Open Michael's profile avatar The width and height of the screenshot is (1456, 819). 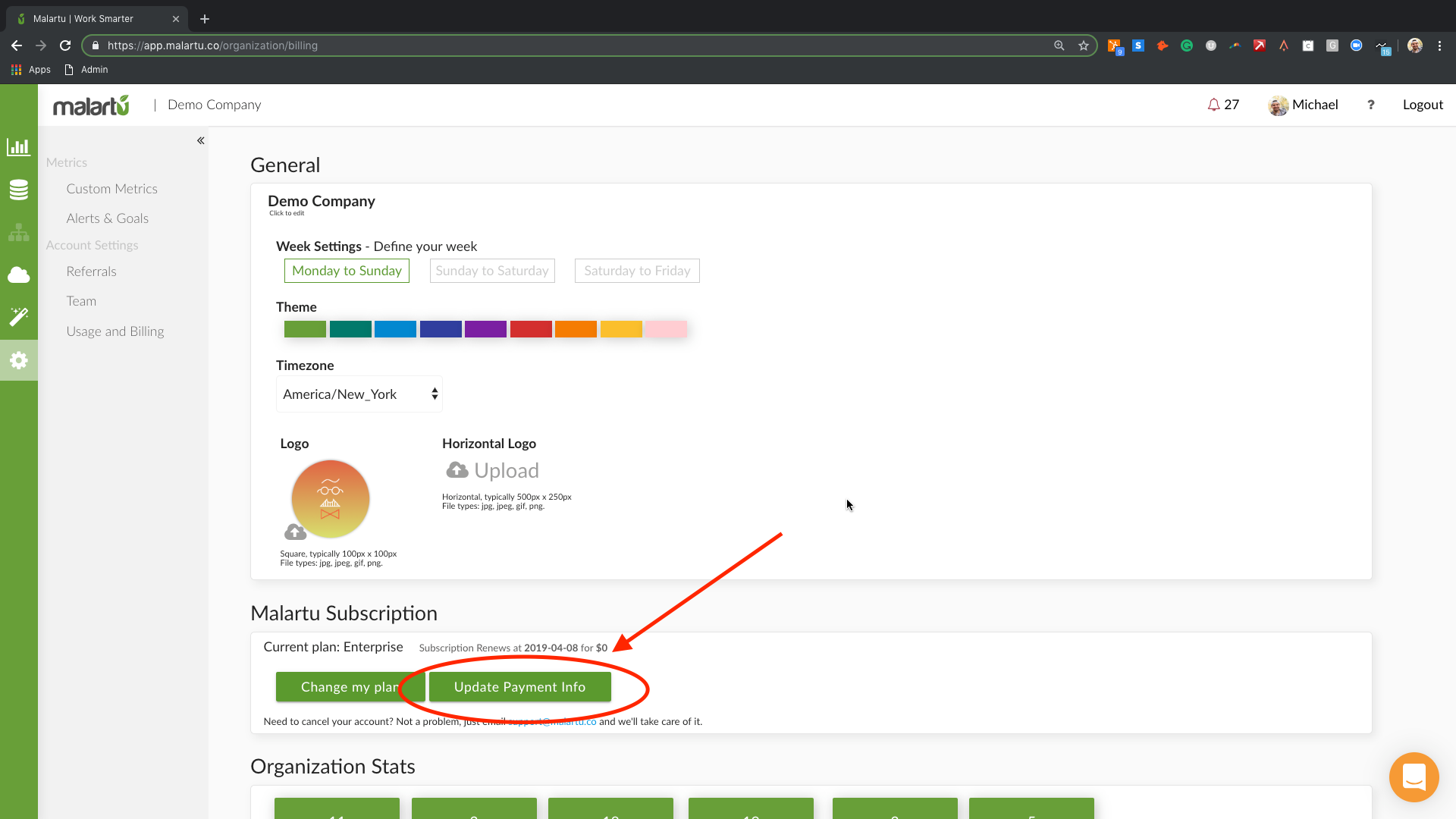tap(1278, 105)
